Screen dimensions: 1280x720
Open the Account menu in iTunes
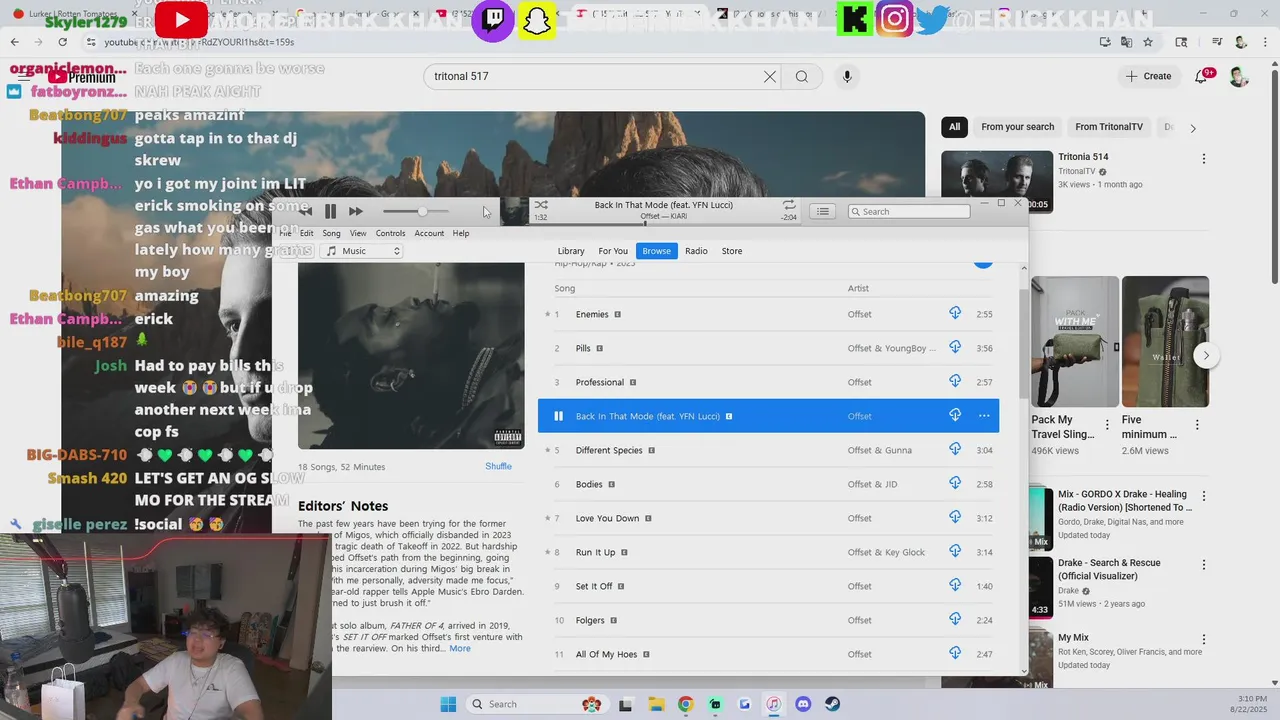coord(429,233)
